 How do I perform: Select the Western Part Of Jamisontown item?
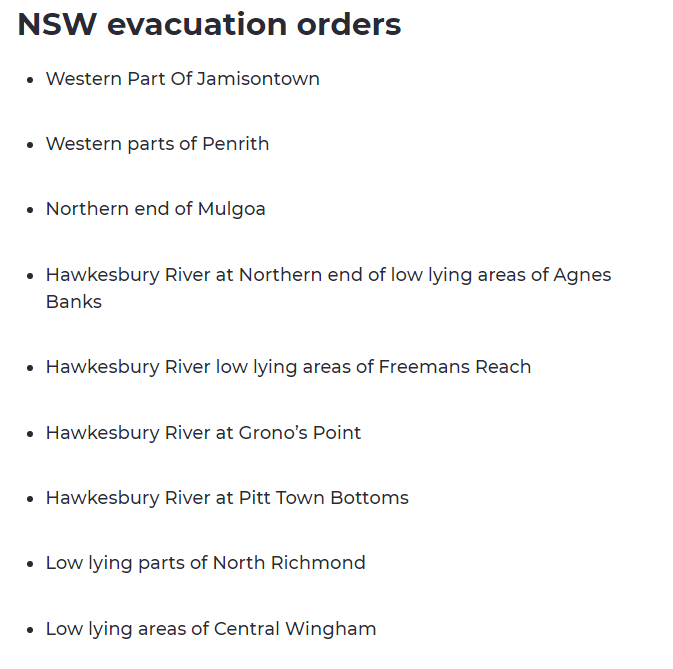pyautogui.click(x=183, y=79)
